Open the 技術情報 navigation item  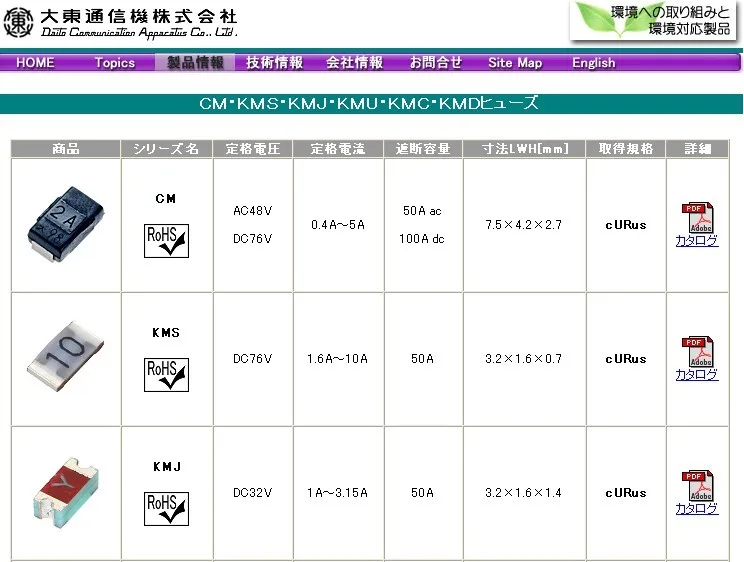274,63
